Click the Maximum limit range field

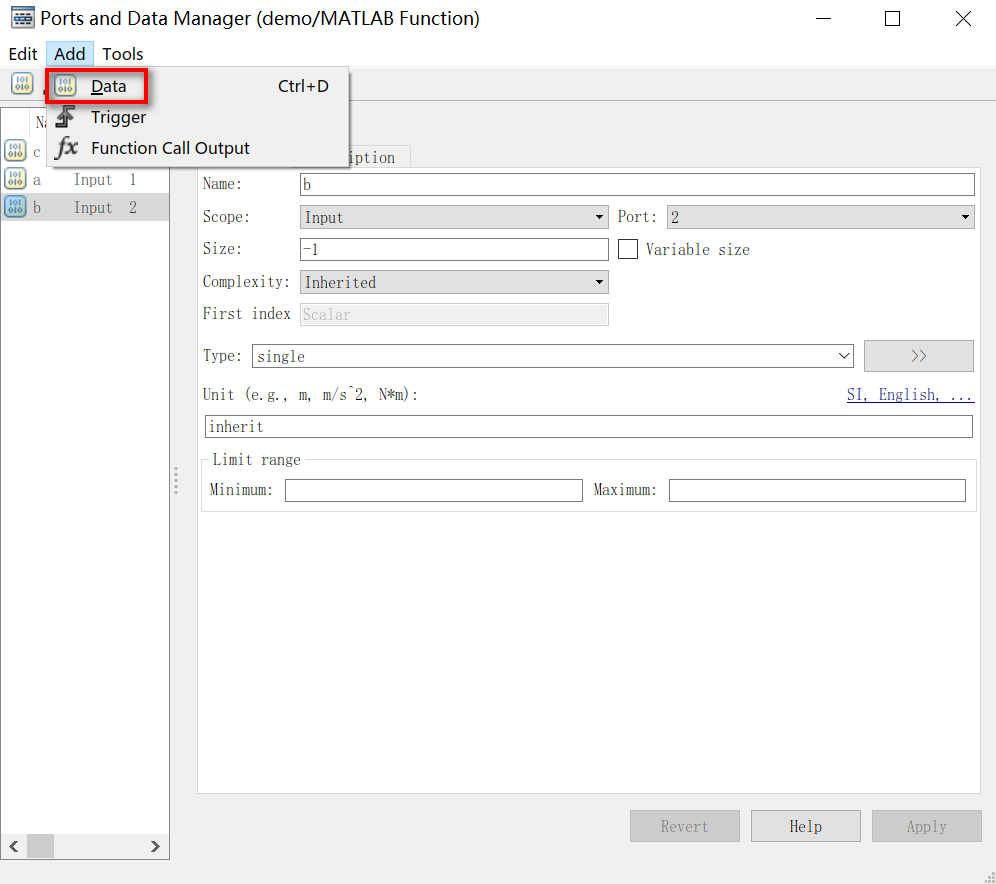tap(818, 490)
